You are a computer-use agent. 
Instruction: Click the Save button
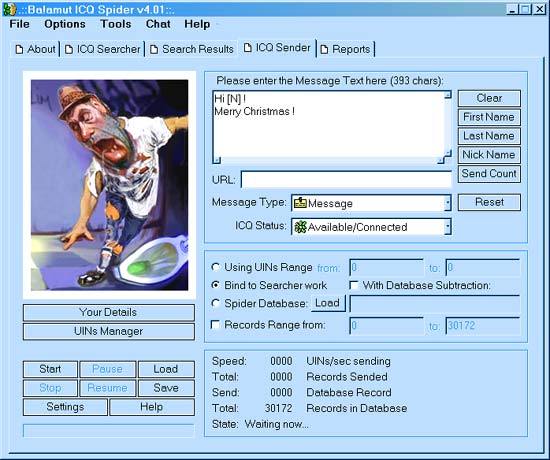coord(166,388)
